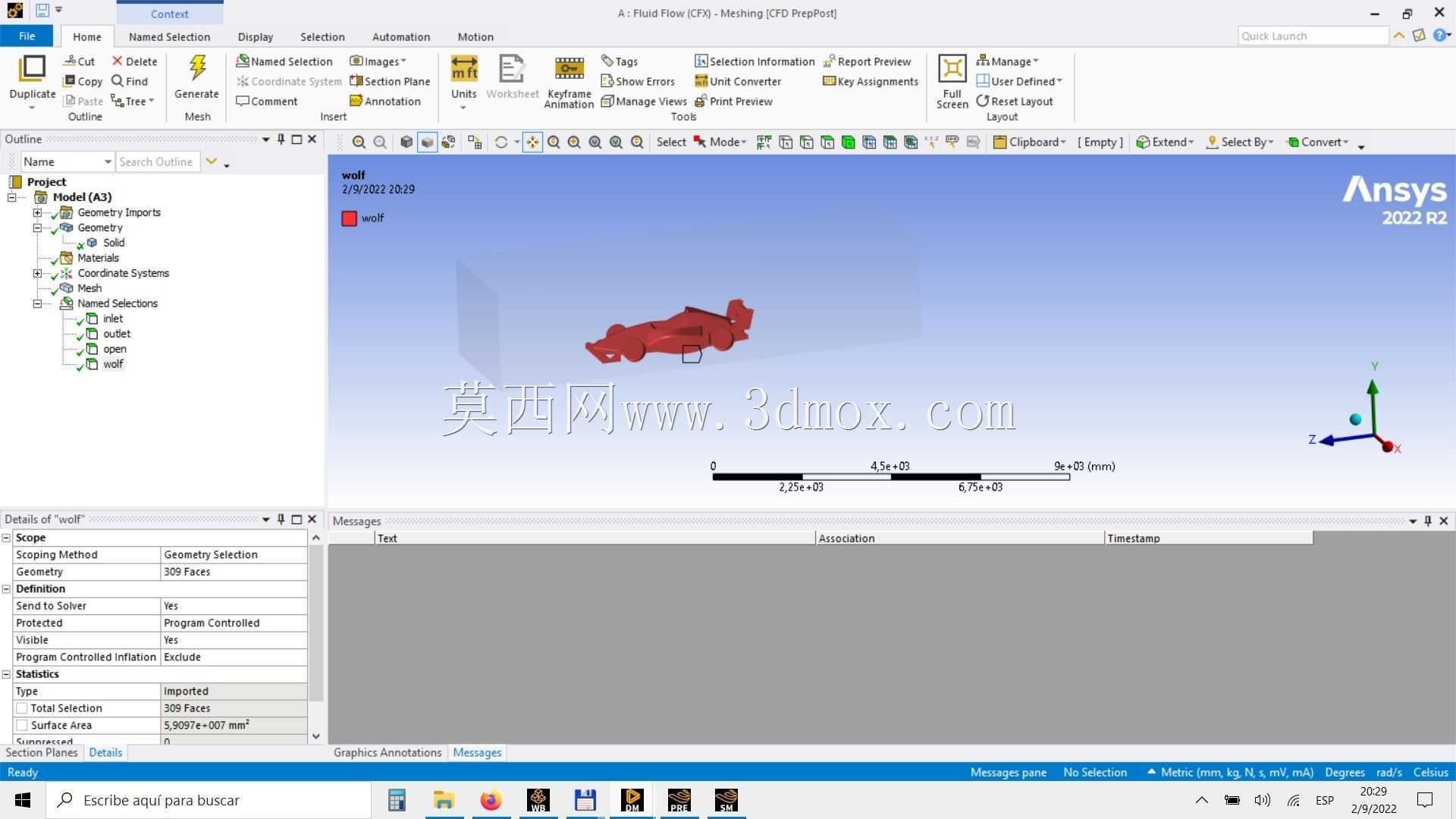Click the Search Outline field
Image resolution: width=1456 pixels, height=819 pixels.
pyautogui.click(x=158, y=162)
